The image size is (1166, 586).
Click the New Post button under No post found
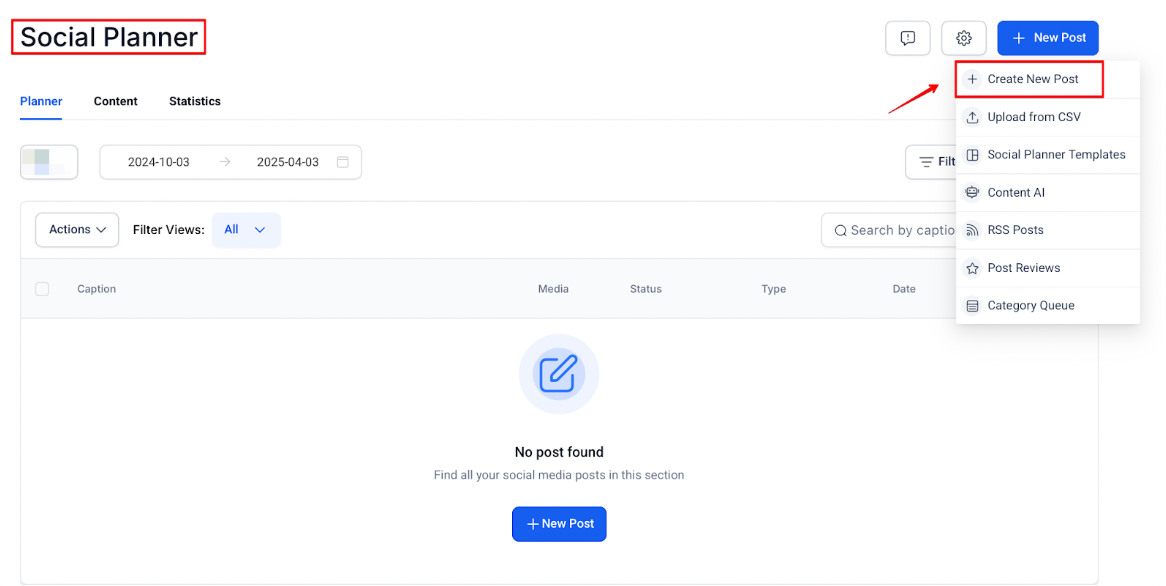click(559, 524)
